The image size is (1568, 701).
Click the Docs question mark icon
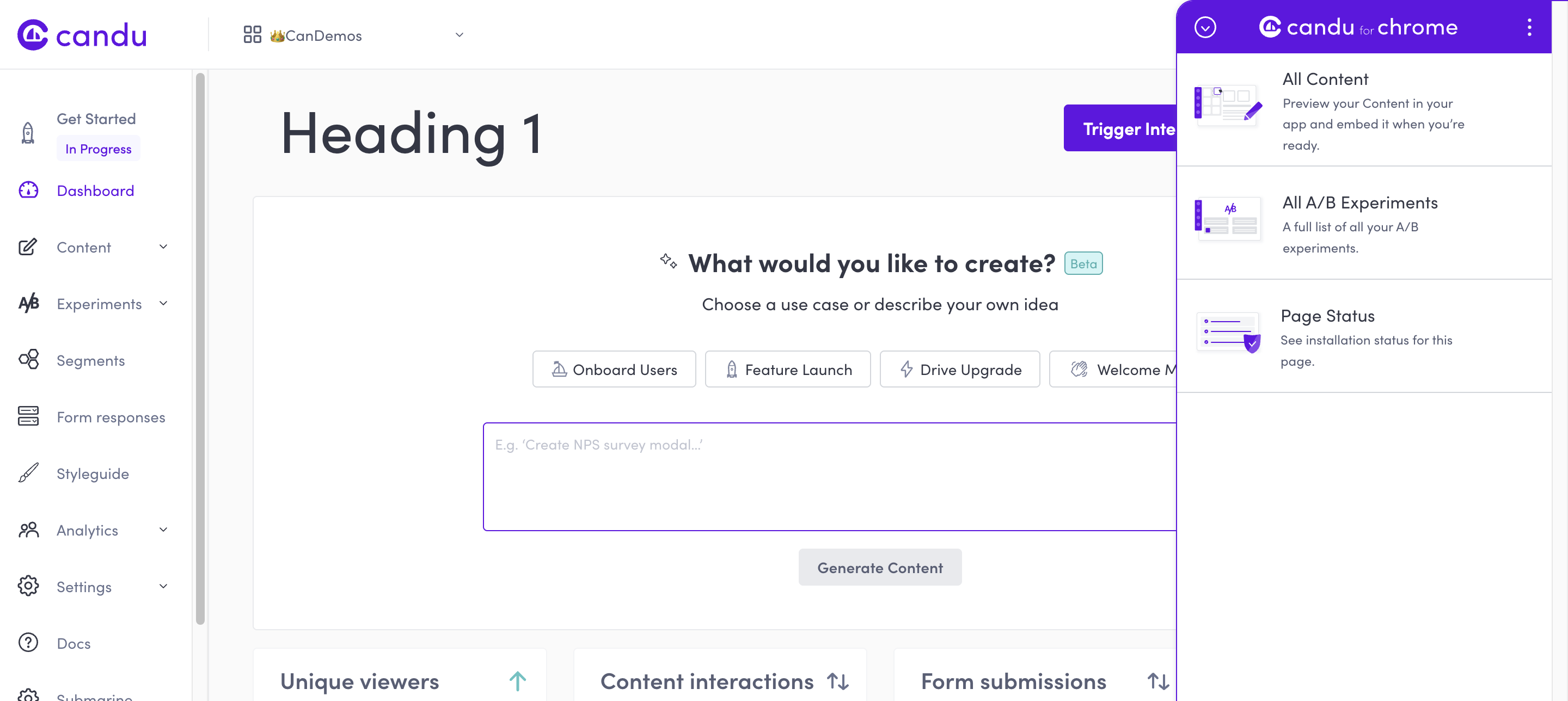[x=28, y=643]
